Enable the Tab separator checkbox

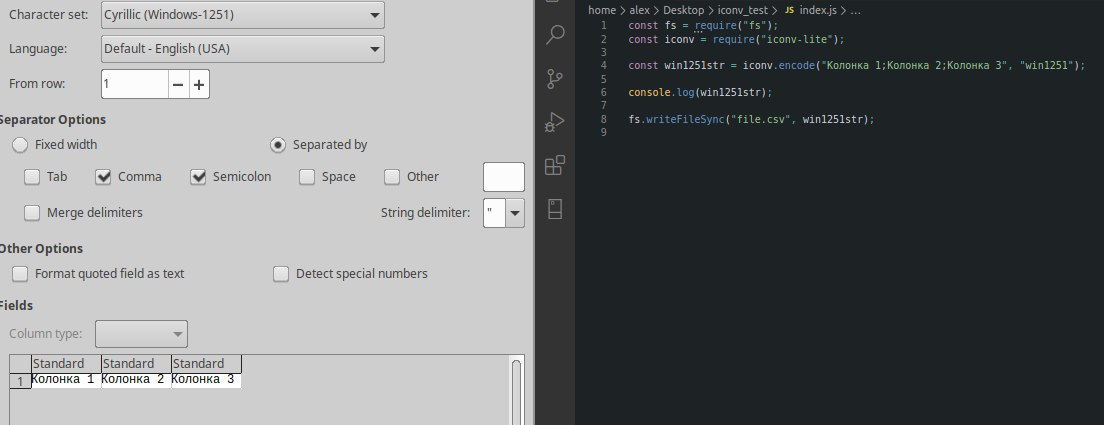click(x=32, y=177)
